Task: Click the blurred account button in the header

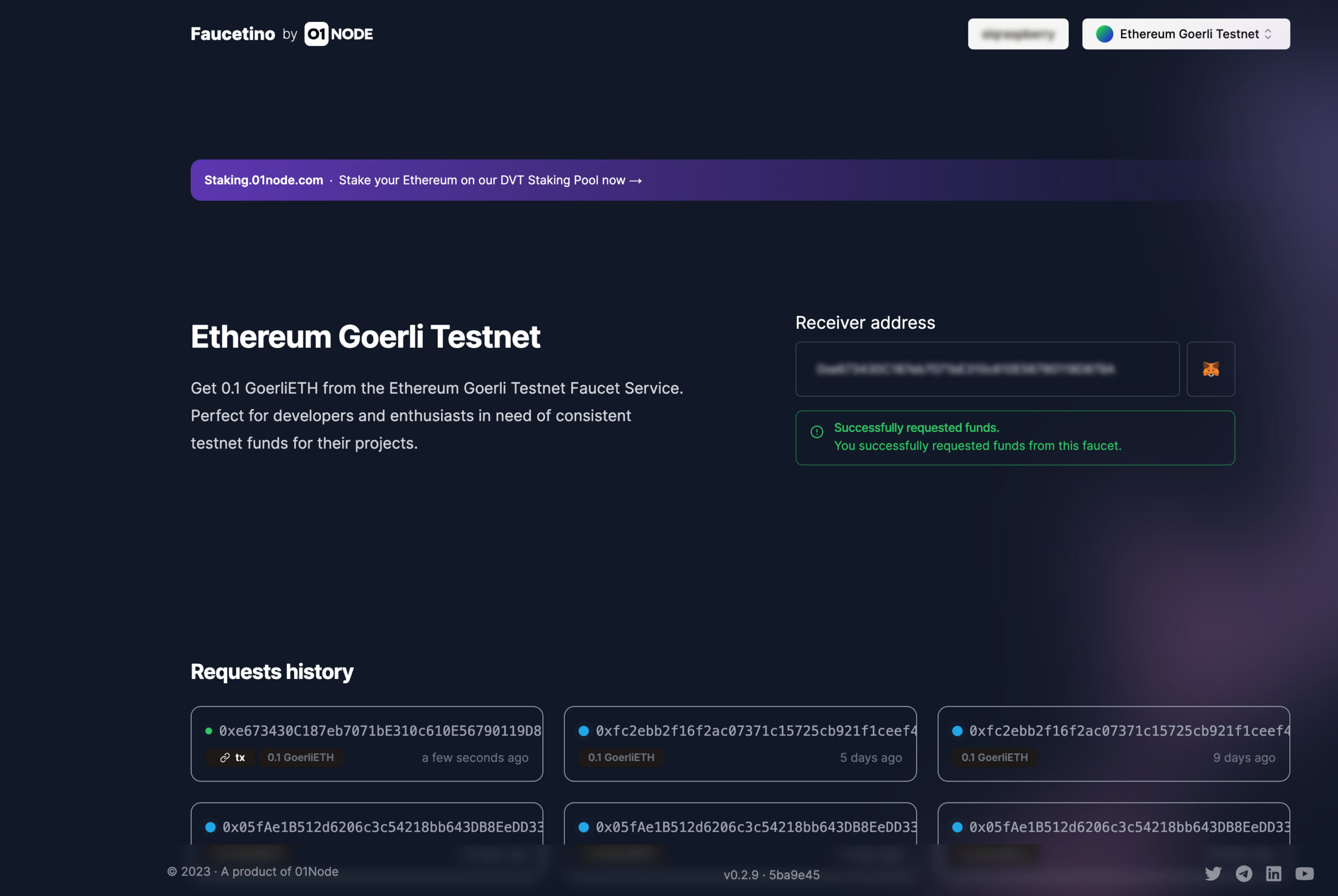Action: tap(1018, 33)
